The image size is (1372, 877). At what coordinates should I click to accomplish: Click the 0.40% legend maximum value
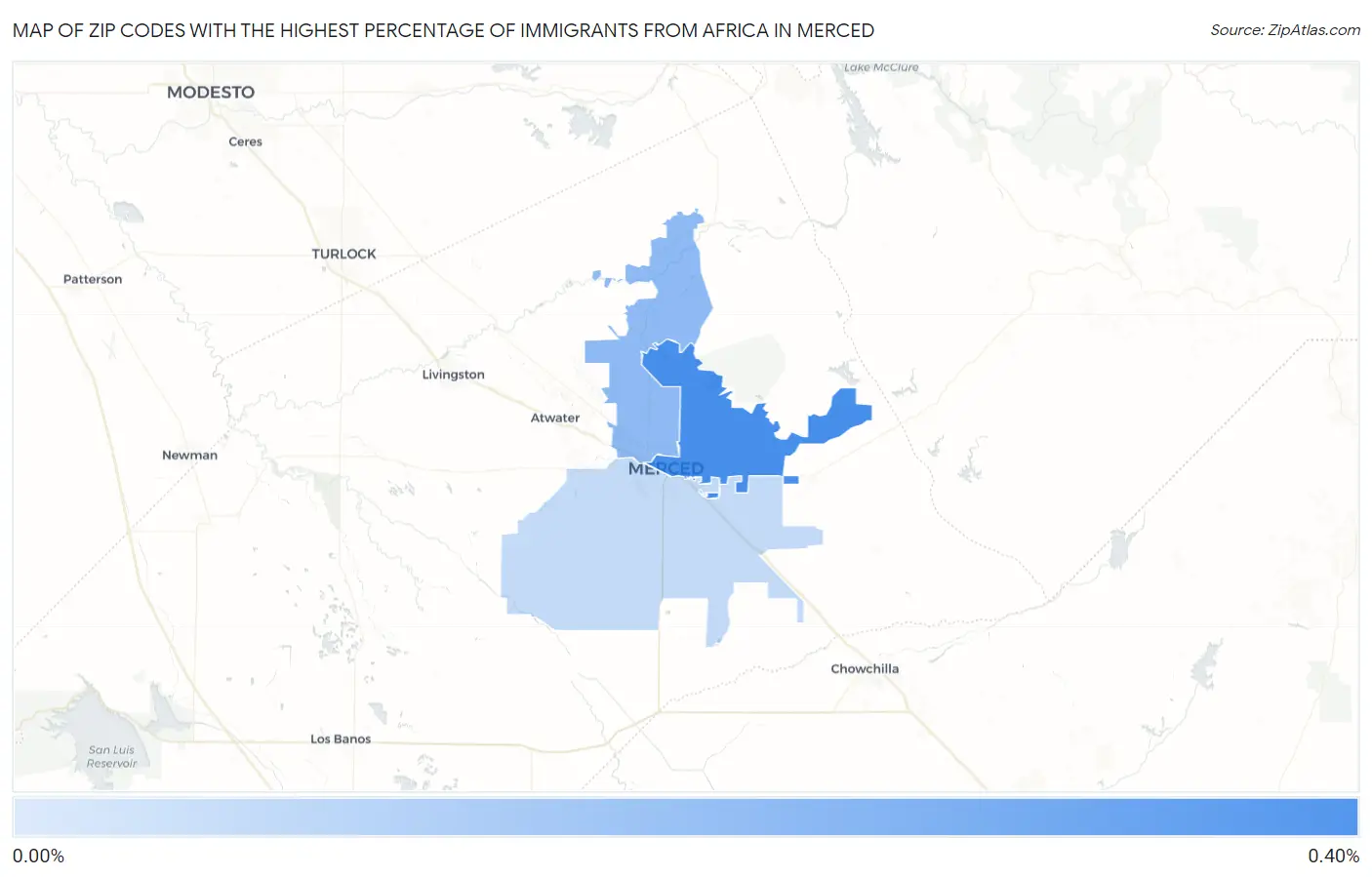[1333, 856]
